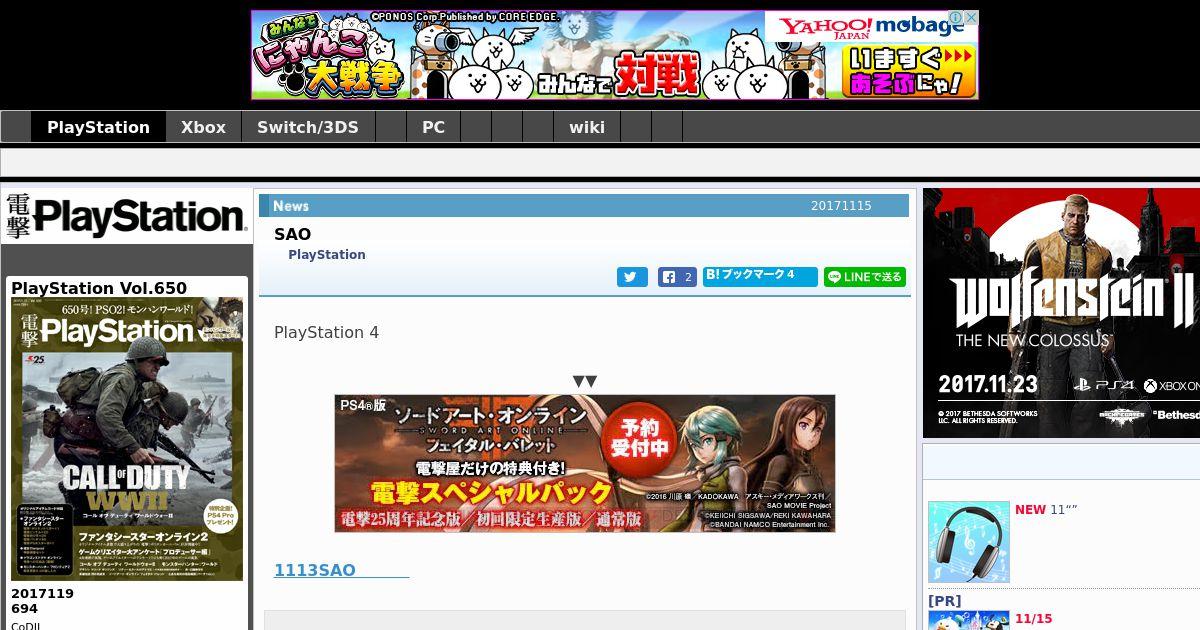Image resolution: width=1200 pixels, height=630 pixels.
Task: Click the green LINE send button
Action: (865, 277)
